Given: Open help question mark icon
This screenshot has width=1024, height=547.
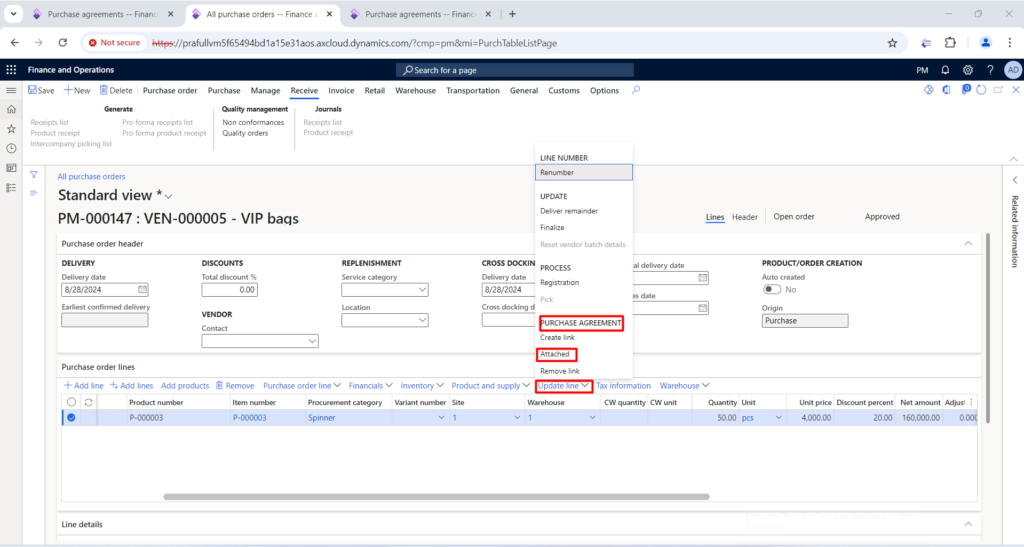Looking at the screenshot, I should pos(990,70).
